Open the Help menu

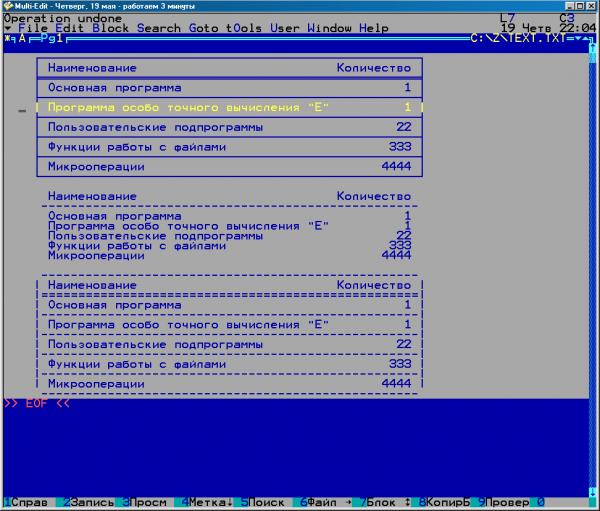(374, 28)
